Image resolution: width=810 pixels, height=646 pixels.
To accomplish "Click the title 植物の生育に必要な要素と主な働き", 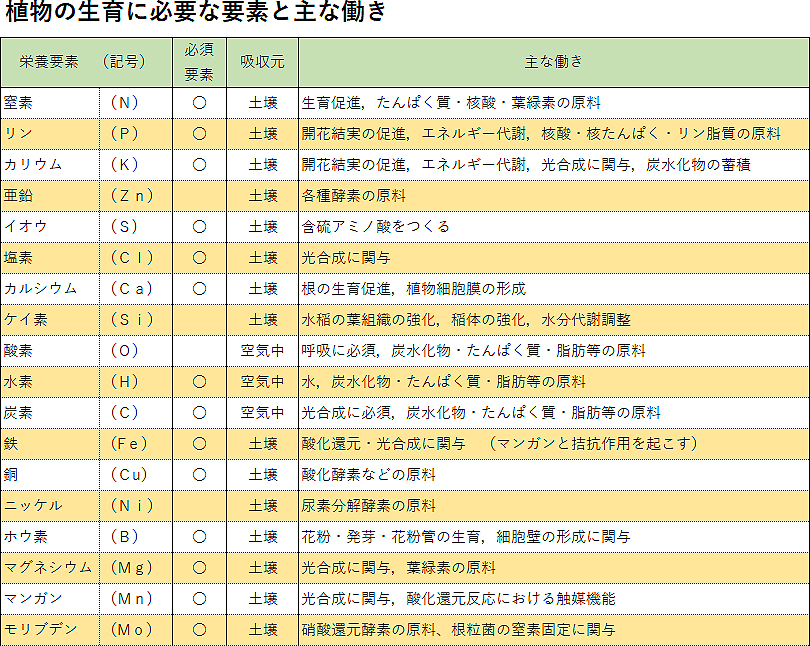I will (x=195, y=11).
